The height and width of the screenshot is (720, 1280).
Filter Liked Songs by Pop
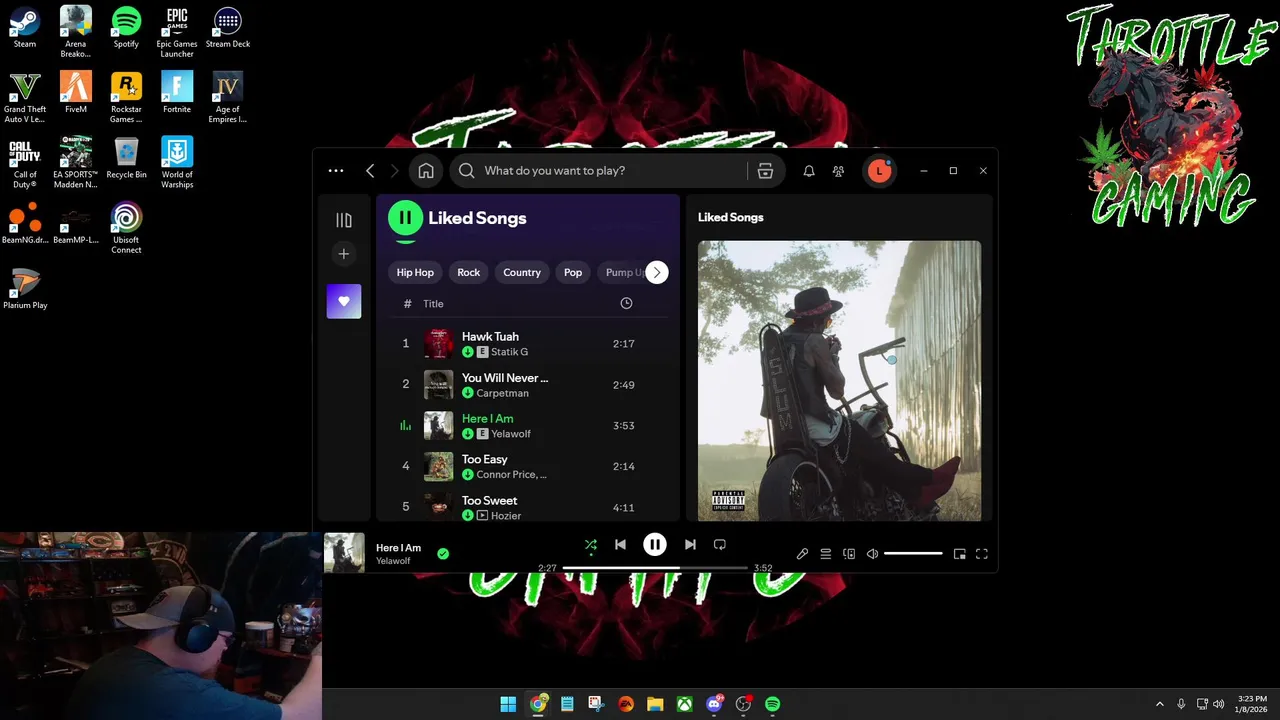pyautogui.click(x=573, y=272)
